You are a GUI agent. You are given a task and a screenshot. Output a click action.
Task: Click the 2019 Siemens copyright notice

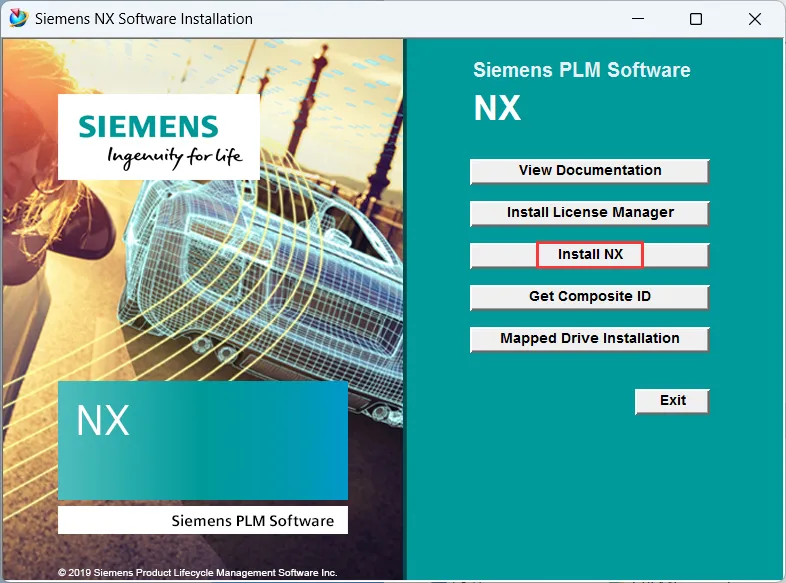point(198,572)
